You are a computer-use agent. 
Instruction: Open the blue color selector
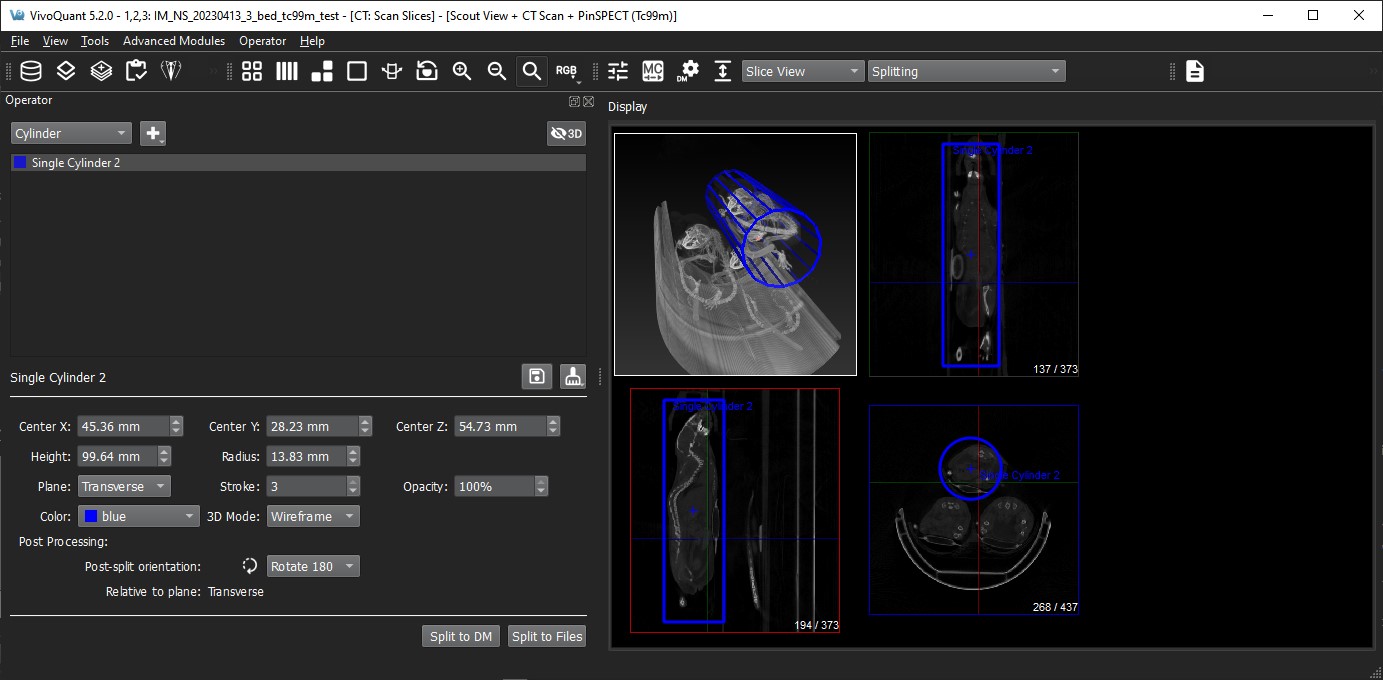click(x=139, y=517)
